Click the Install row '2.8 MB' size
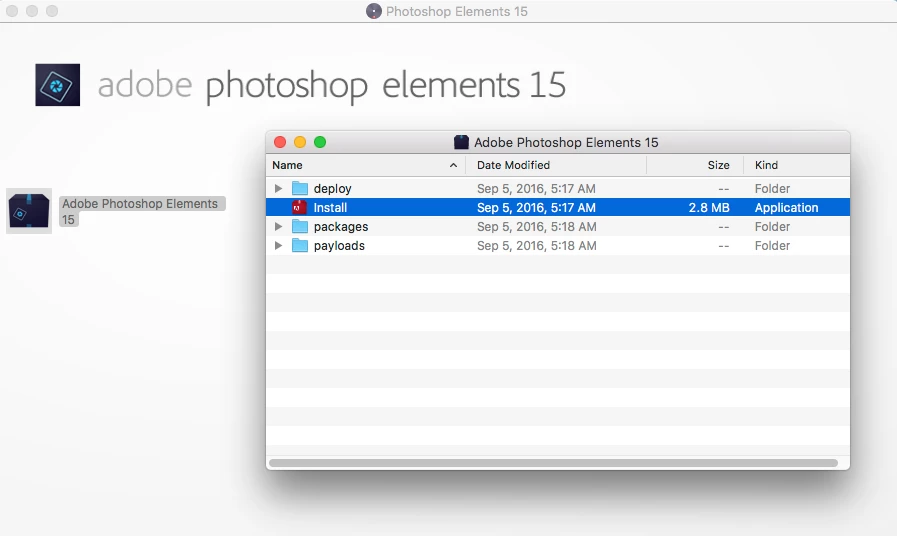897x536 pixels. coord(709,207)
